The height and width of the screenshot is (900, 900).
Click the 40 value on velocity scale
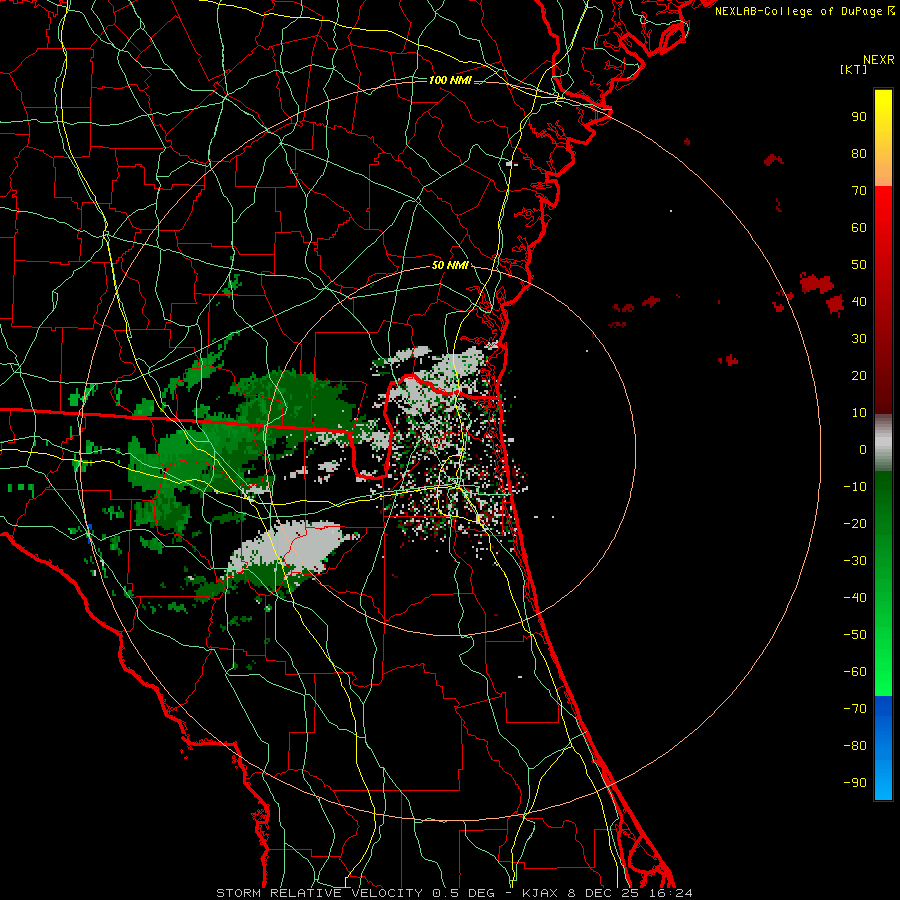click(x=859, y=301)
